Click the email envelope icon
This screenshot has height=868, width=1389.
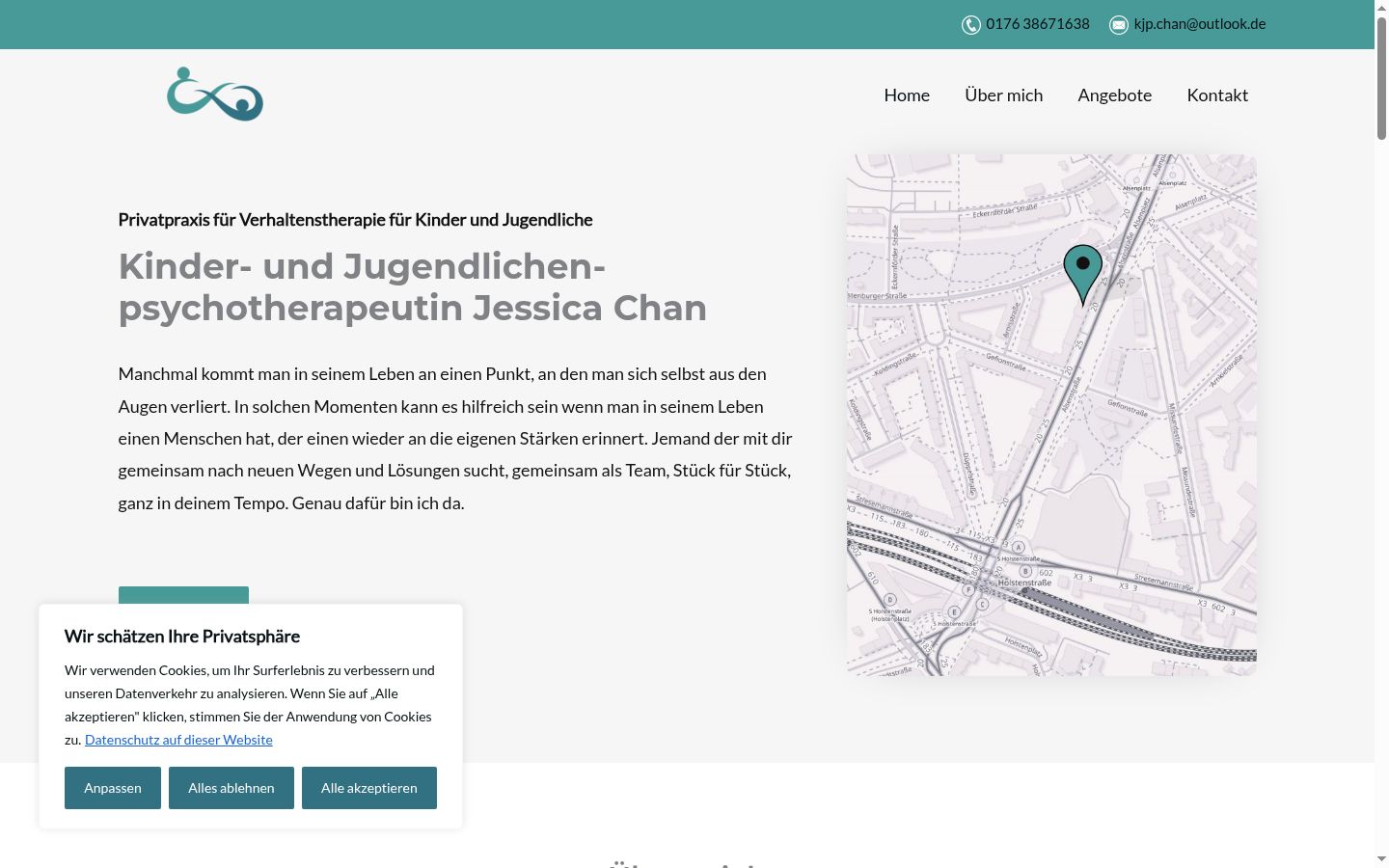(1119, 25)
